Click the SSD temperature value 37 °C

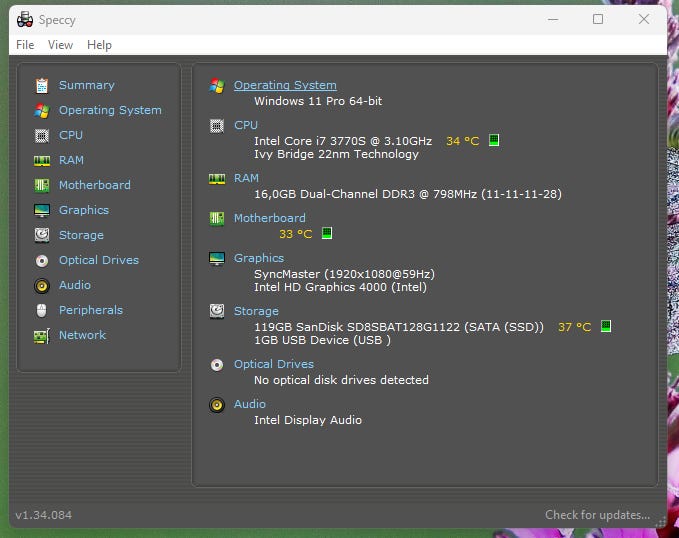(574, 327)
